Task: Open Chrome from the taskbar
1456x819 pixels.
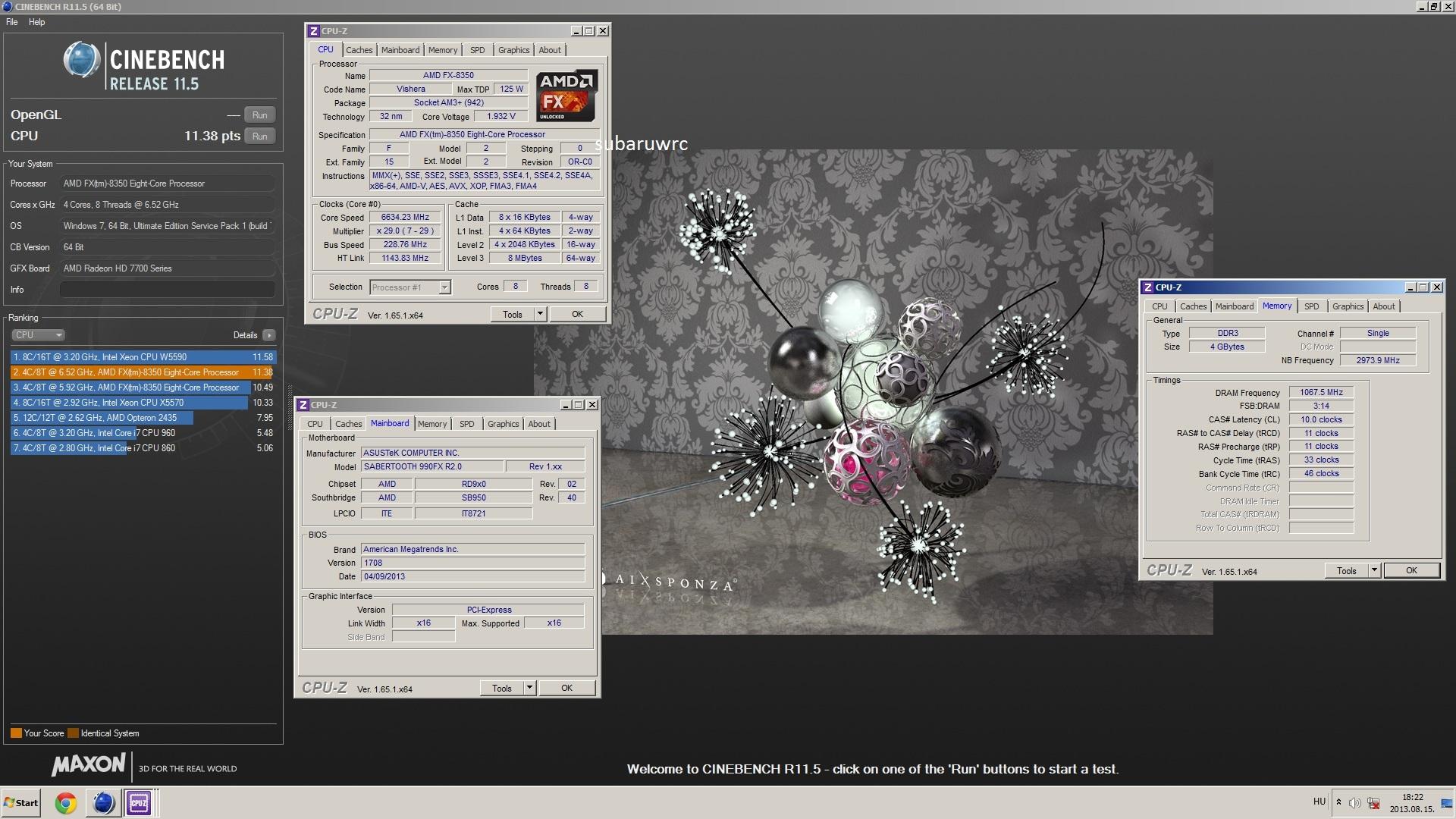Action: click(x=66, y=802)
